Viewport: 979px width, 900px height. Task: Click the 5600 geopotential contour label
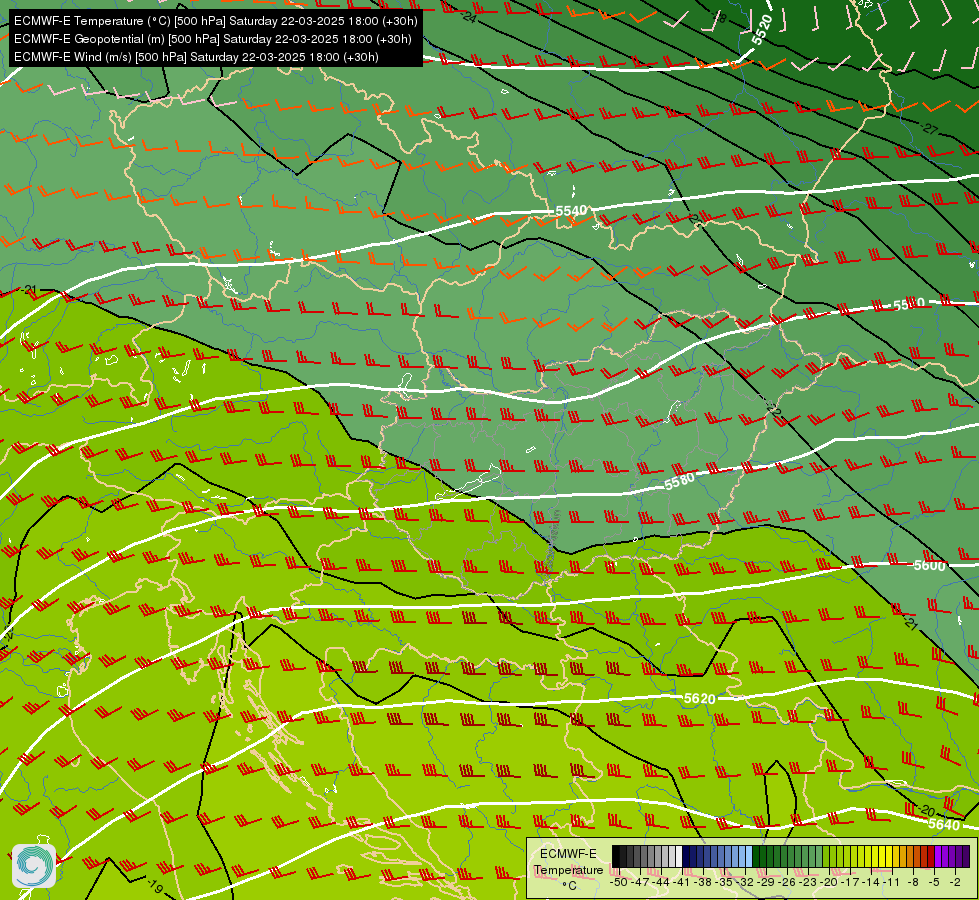pyautogui.click(x=929, y=565)
